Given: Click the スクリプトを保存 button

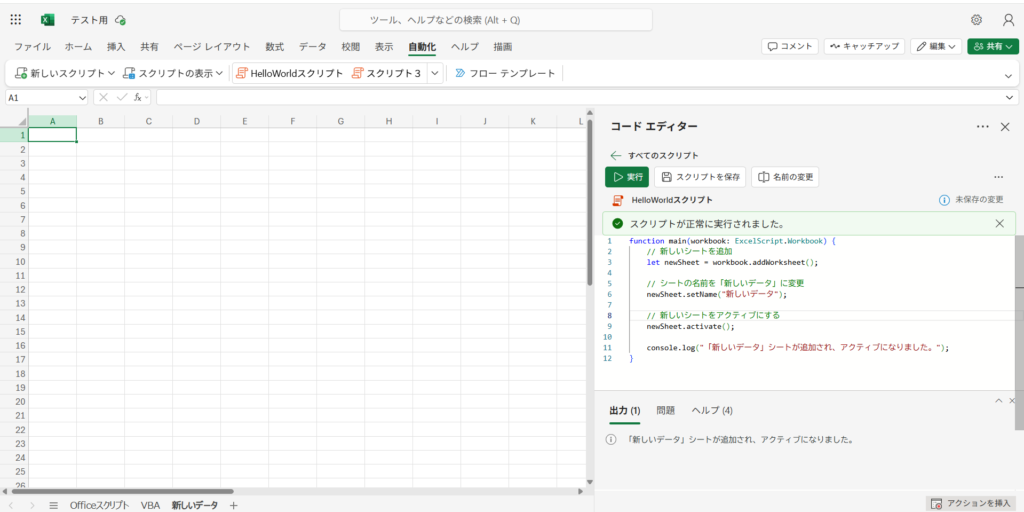Looking at the screenshot, I should [700, 177].
